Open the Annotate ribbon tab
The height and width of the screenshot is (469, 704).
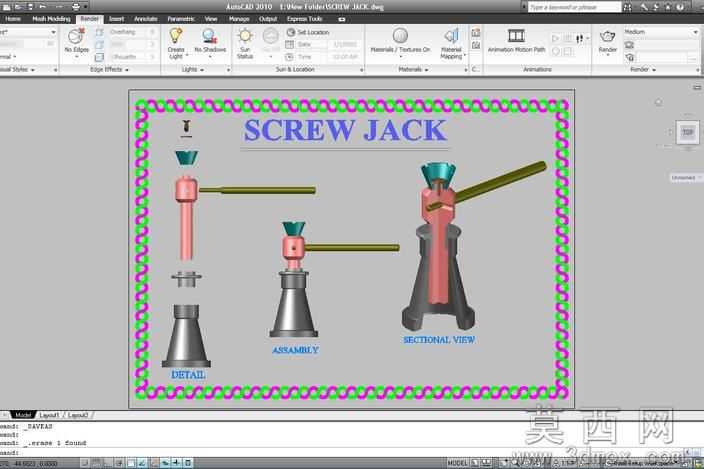point(145,19)
